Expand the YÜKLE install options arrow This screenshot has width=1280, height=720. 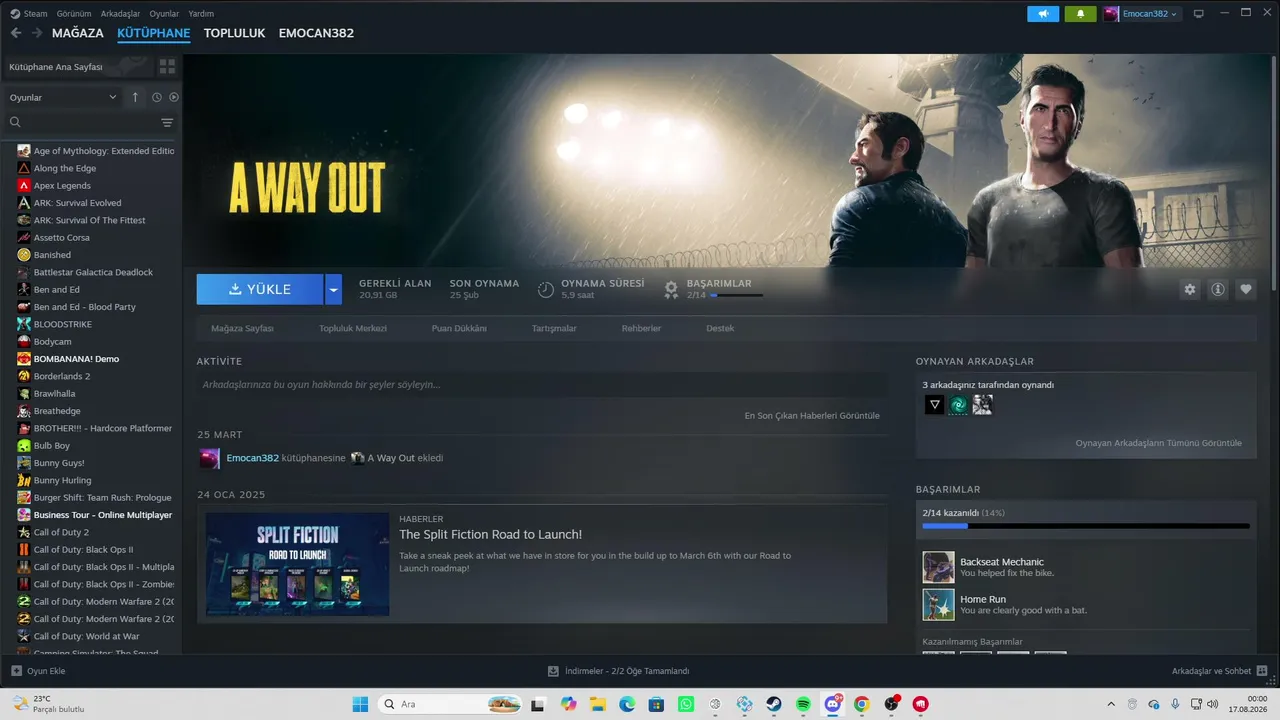[x=334, y=289]
